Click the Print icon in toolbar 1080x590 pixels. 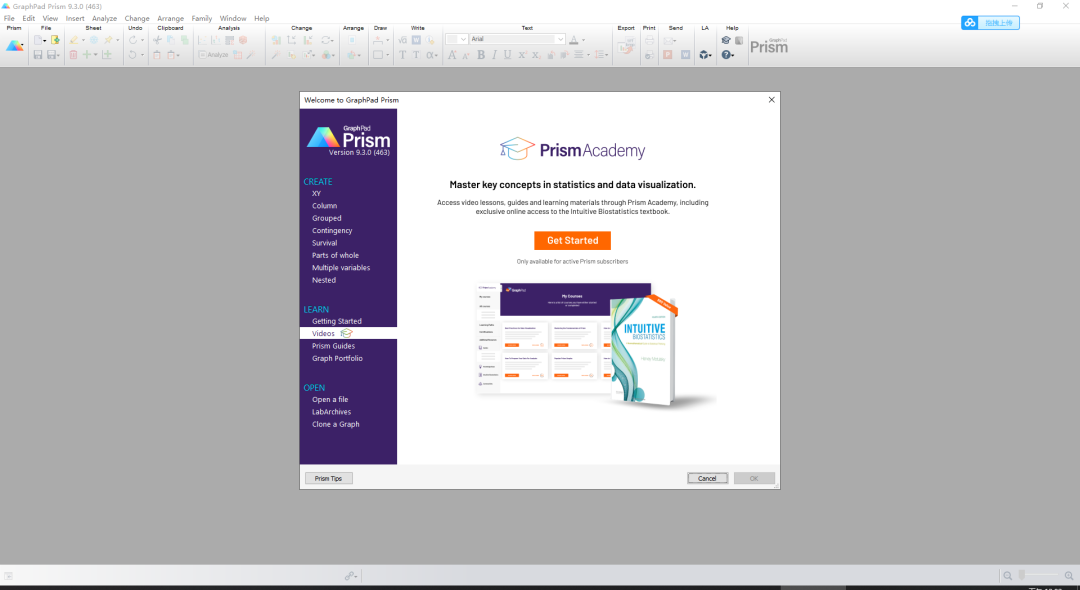tap(649, 40)
